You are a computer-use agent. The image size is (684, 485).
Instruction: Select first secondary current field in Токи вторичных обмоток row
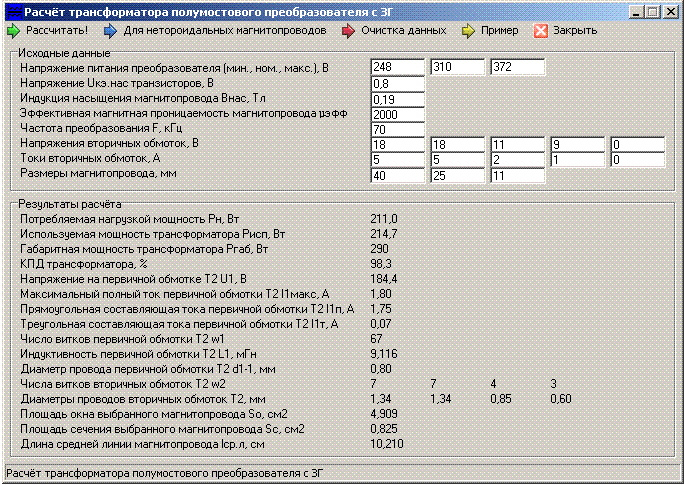(397, 160)
